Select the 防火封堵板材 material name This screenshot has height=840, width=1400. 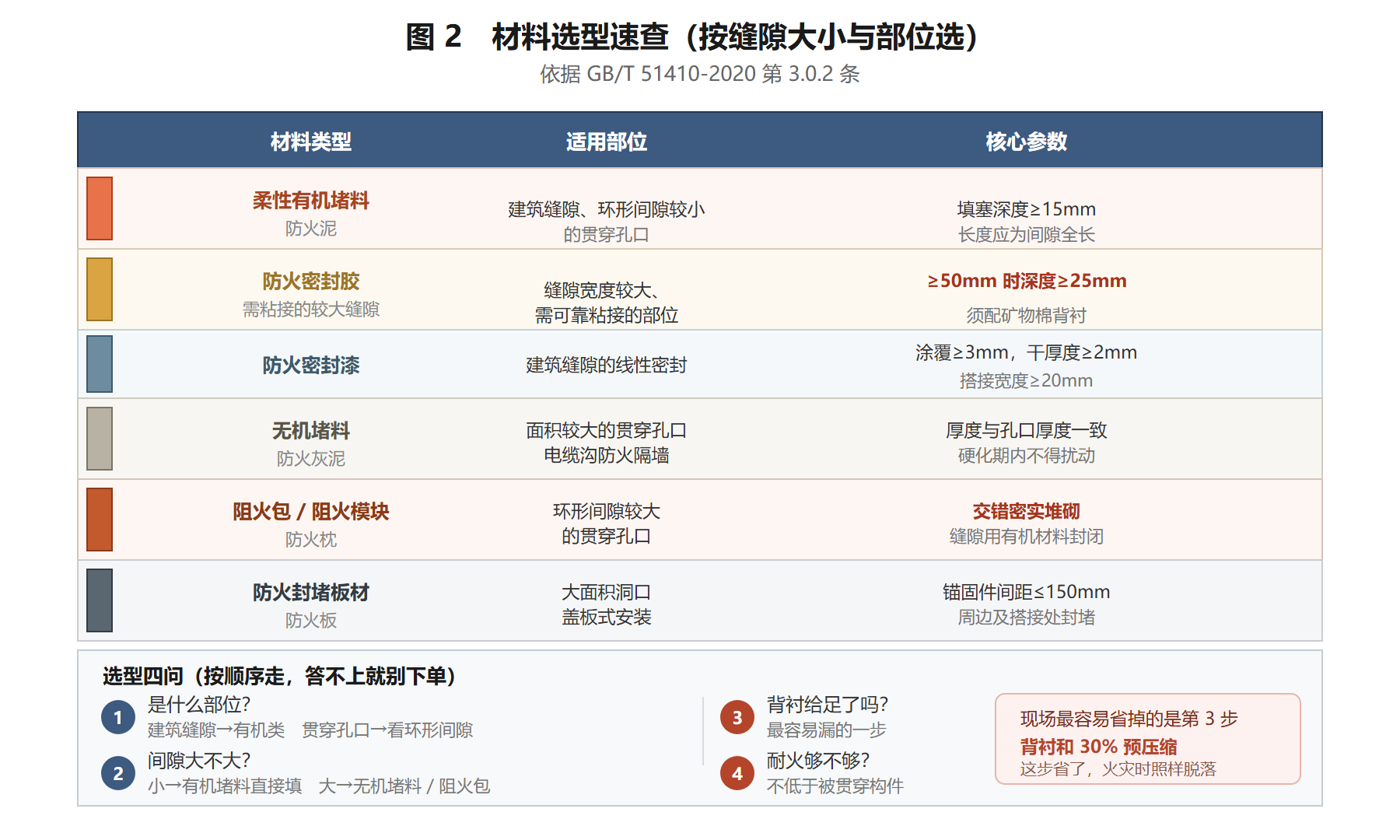coord(311,593)
